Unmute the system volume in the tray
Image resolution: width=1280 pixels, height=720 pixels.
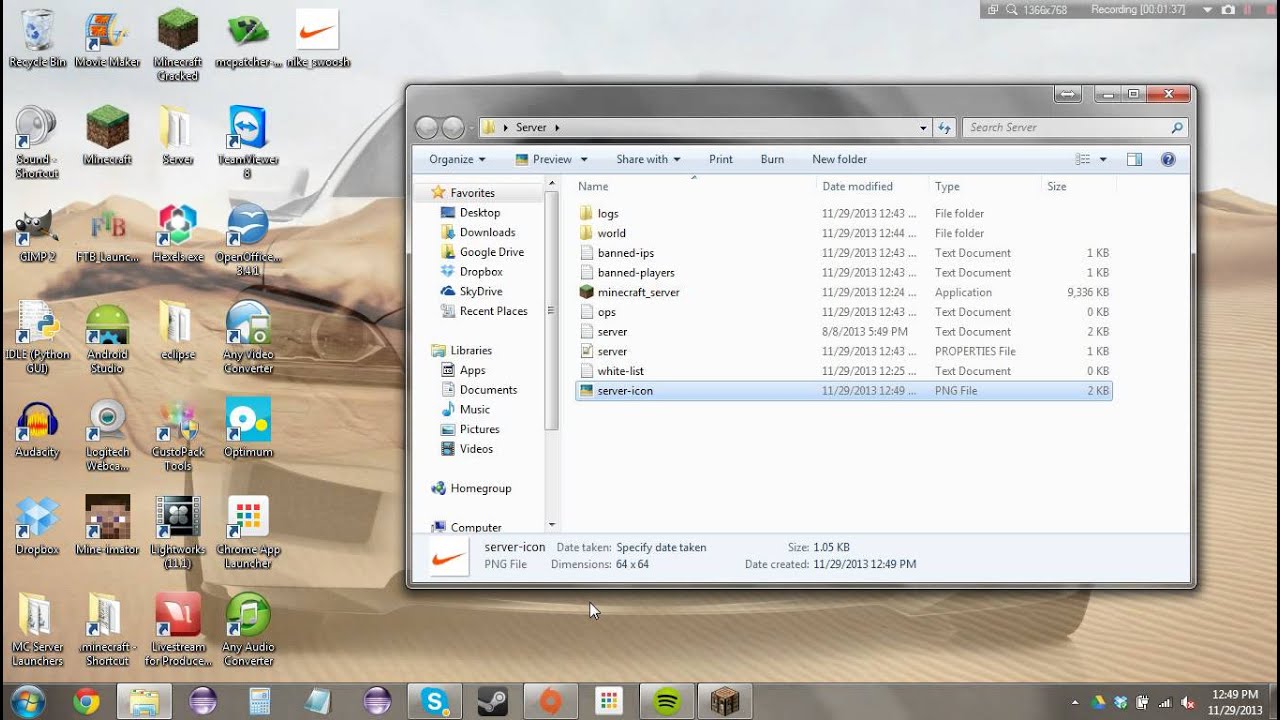1186,701
